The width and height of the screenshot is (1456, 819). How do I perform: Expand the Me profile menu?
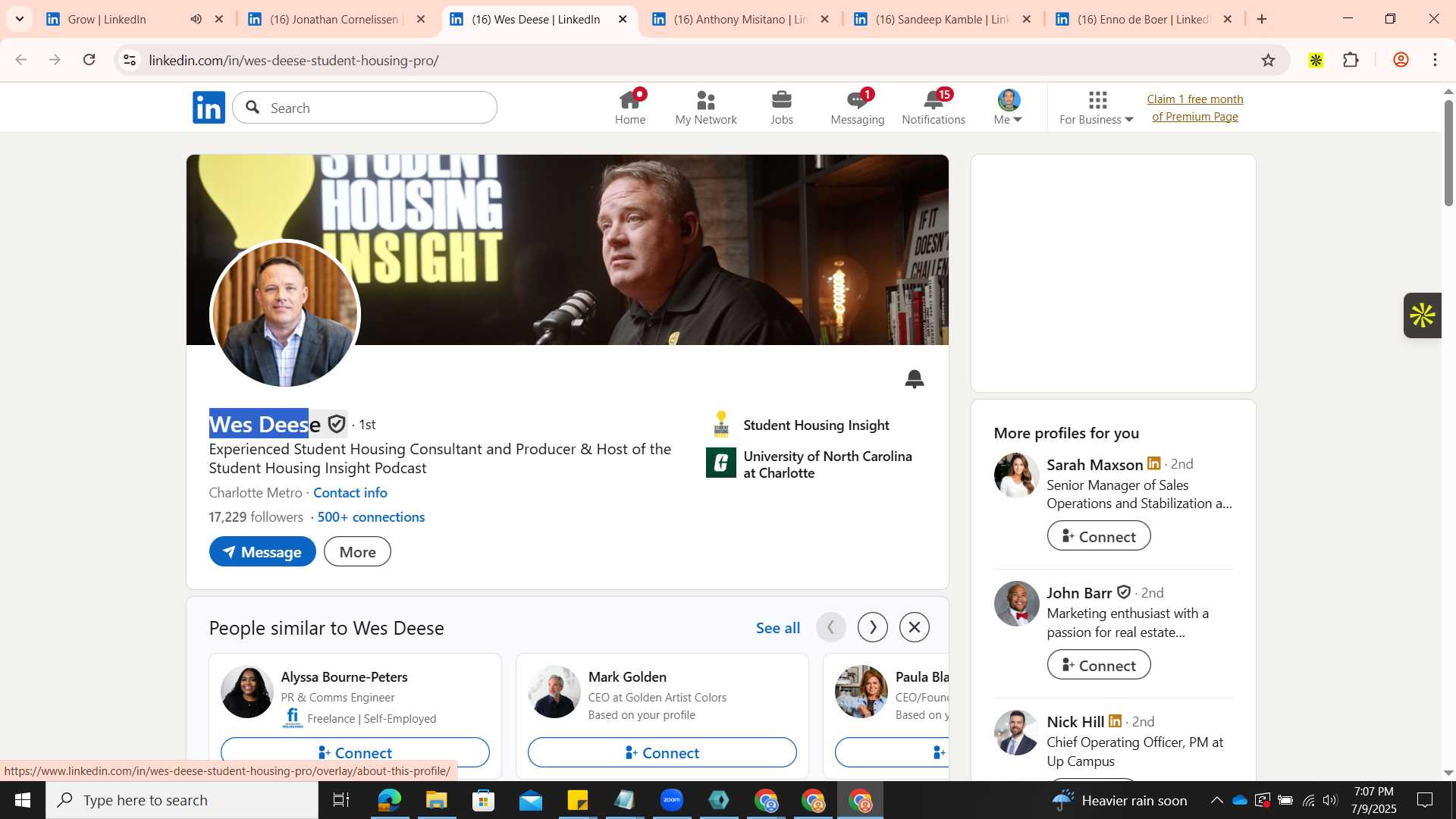click(x=1009, y=107)
